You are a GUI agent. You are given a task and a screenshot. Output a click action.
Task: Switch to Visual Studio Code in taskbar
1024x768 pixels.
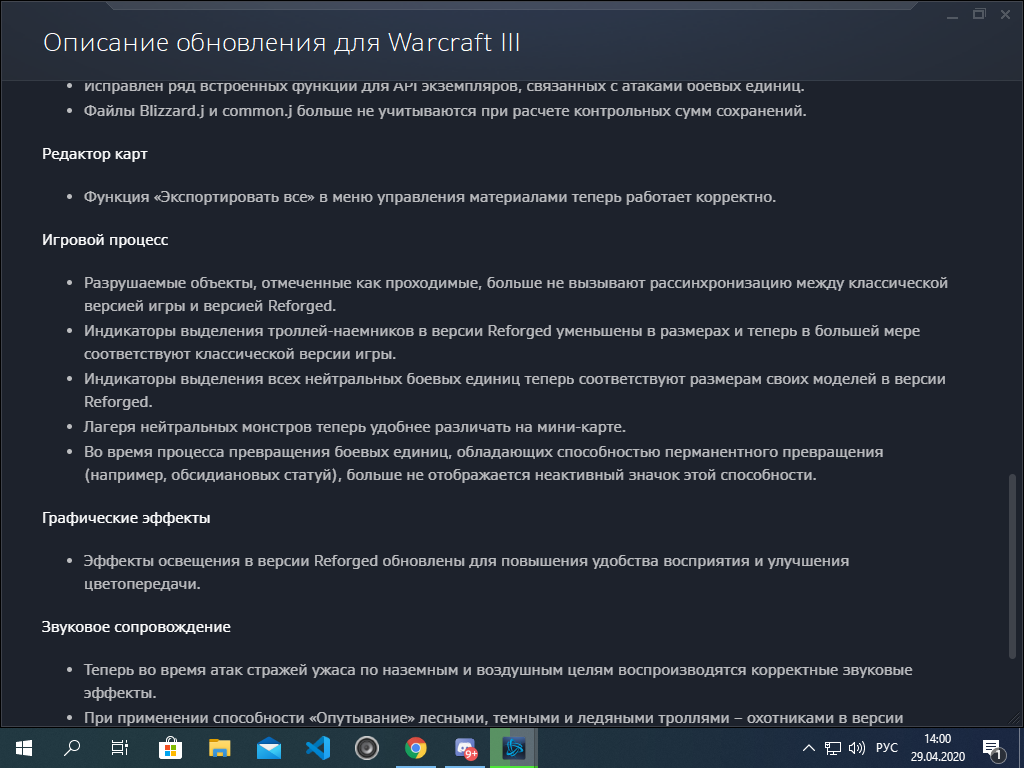coord(317,748)
